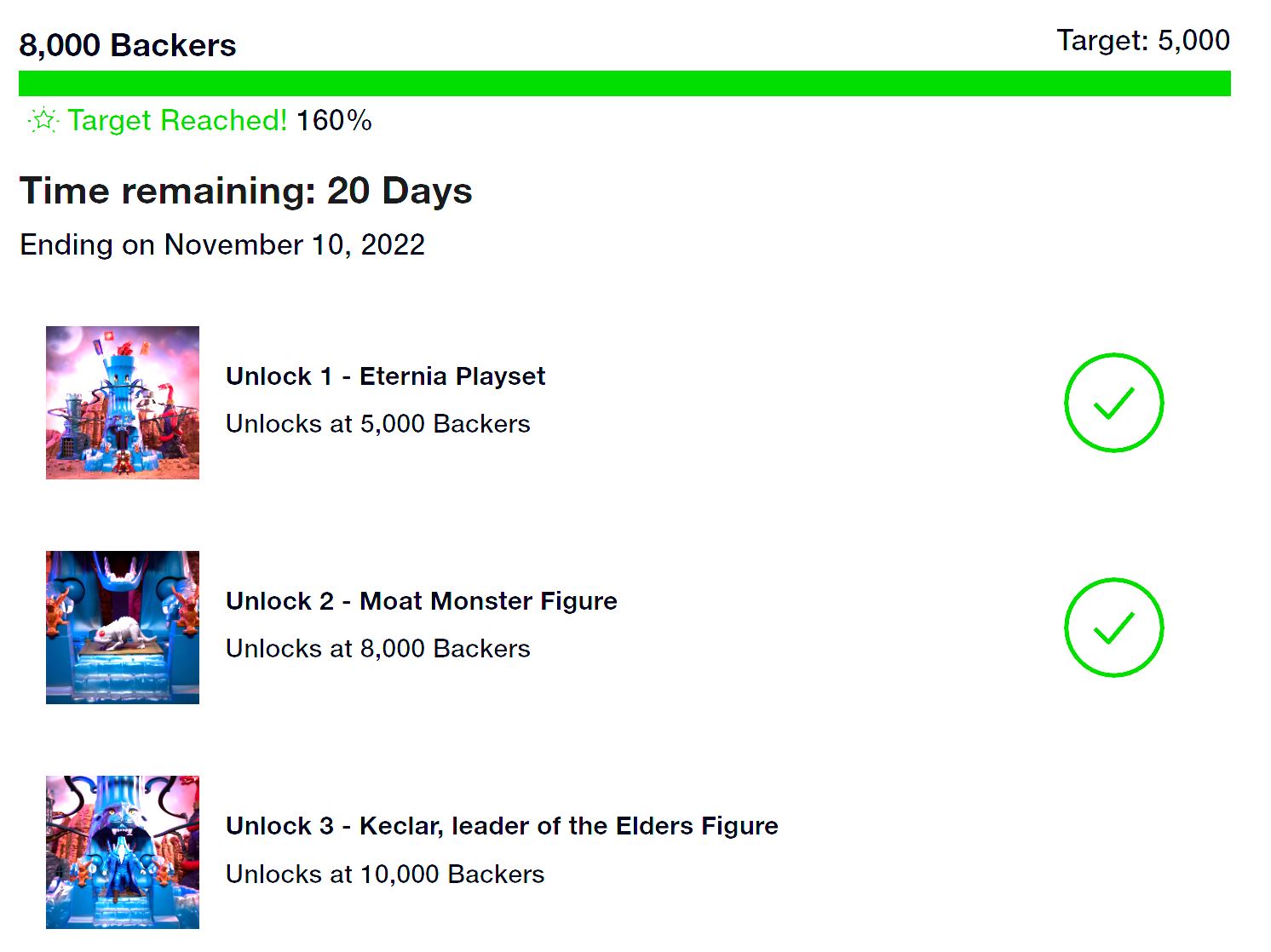Click the 160% progress percentage
1271x952 pixels.
click(334, 121)
